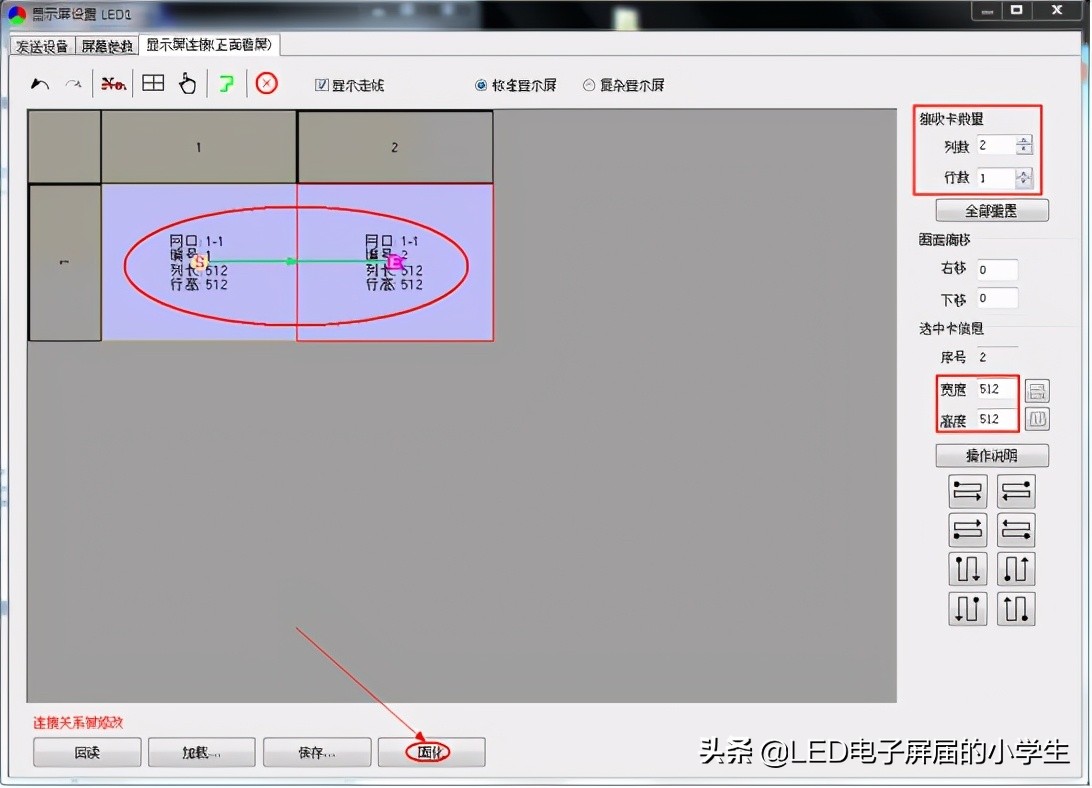Switch to the sending device tab
The image size is (1092, 788).
pyautogui.click(x=42, y=45)
